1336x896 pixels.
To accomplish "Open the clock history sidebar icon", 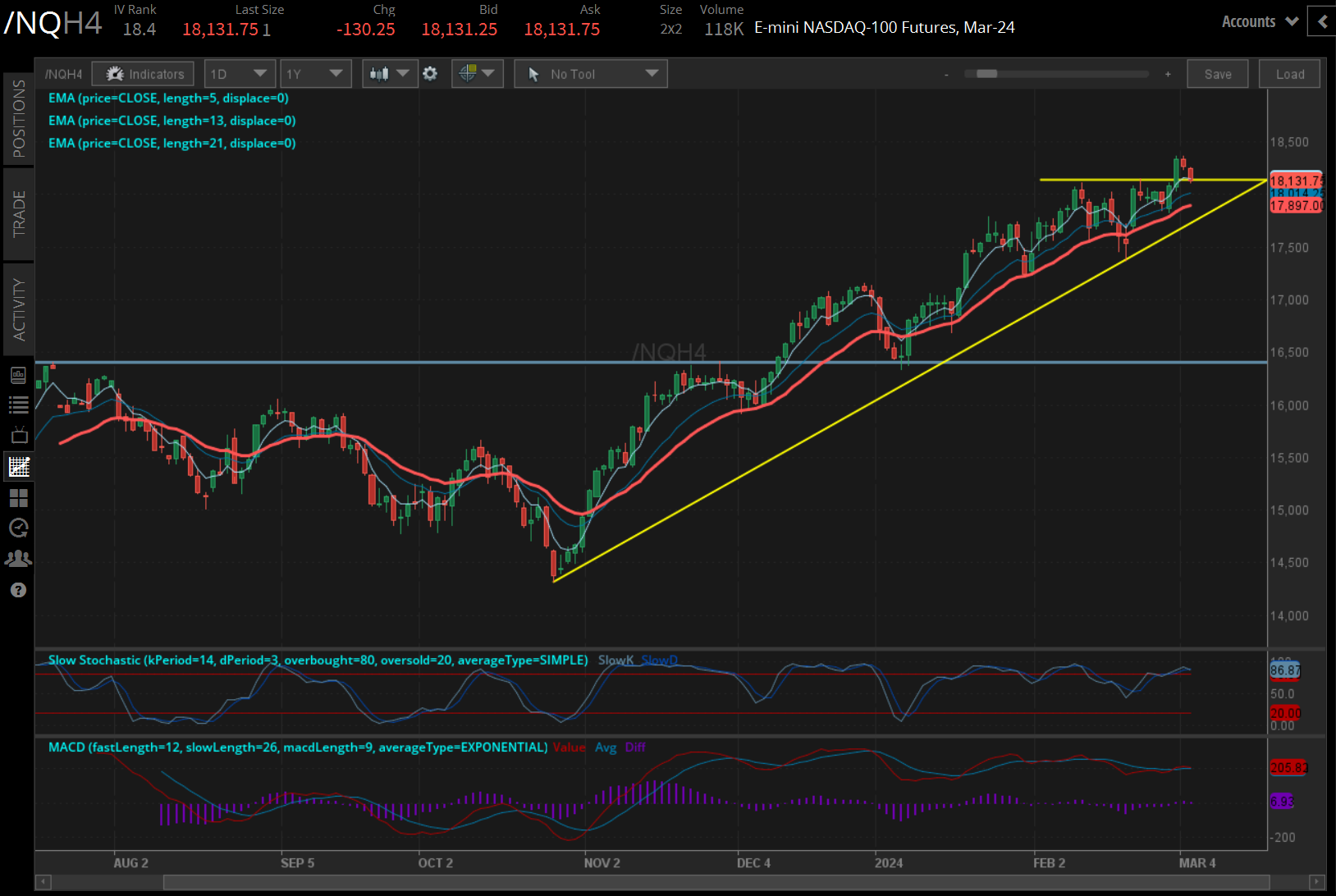I will pos(18,528).
